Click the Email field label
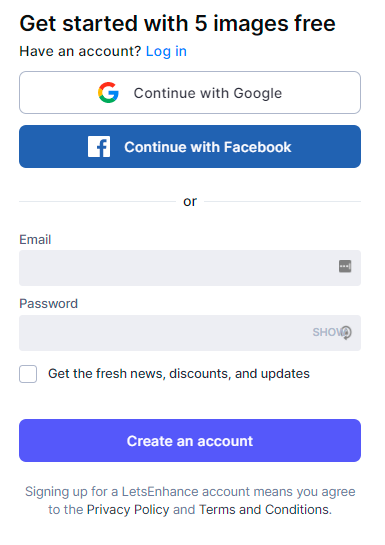The height and width of the screenshot is (545, 385). [x=35, y=239]
